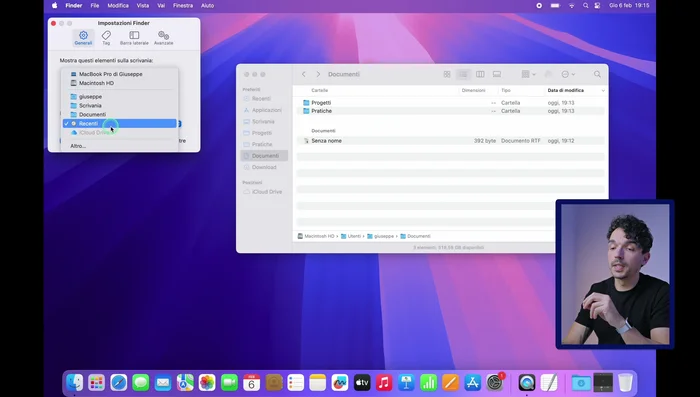700x397 pixels.
Task: Go back in the Documenti Finder window
Action: [304, 74]
